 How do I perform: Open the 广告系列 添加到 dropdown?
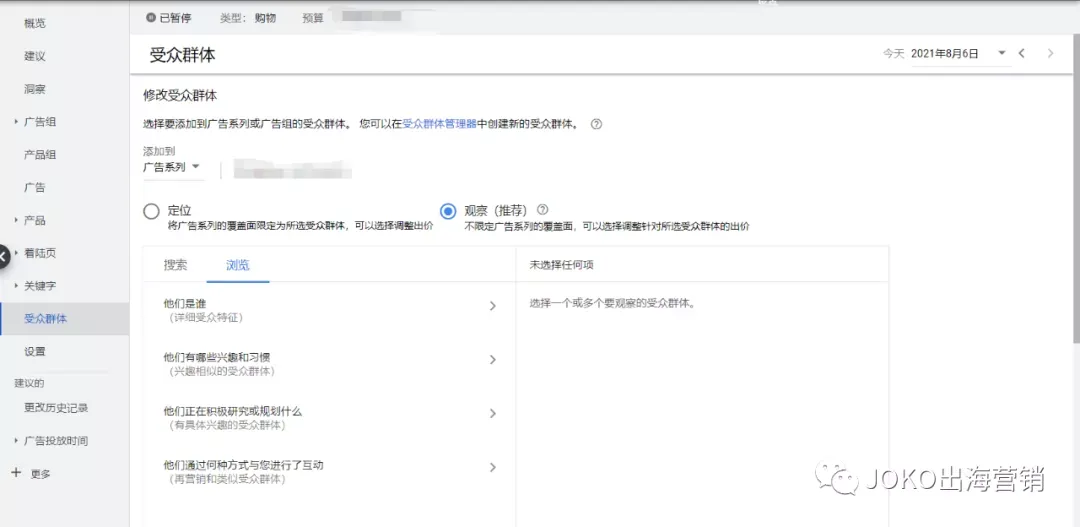pyautogui.click(x=172, y=167)
